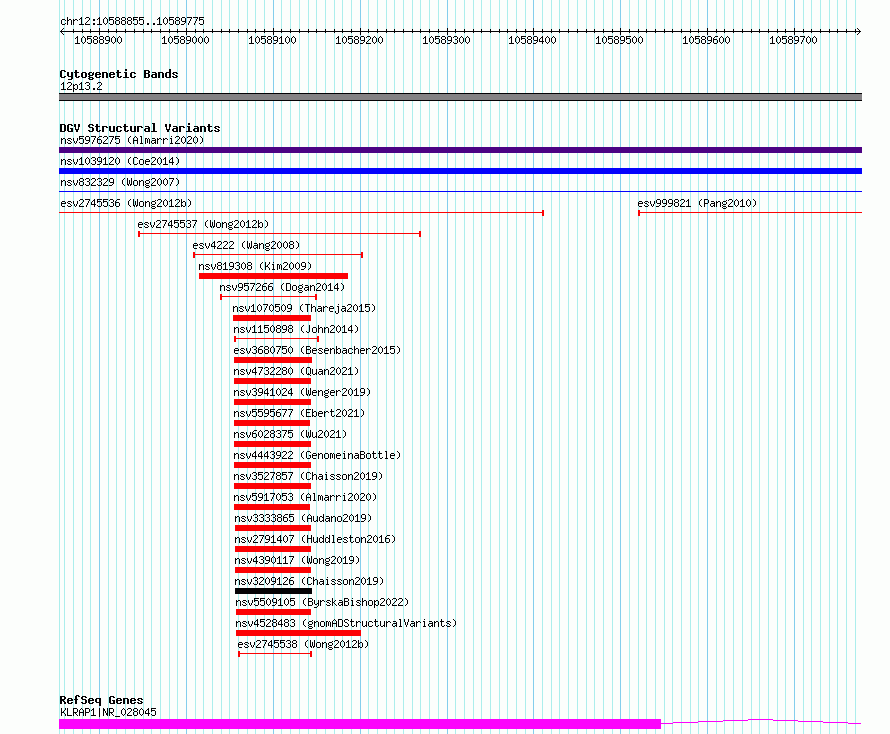Click the magenta KLRAP1 gene bar
Image resolution: width=890 pixels, height=734 pixels.
click(360, 724)
